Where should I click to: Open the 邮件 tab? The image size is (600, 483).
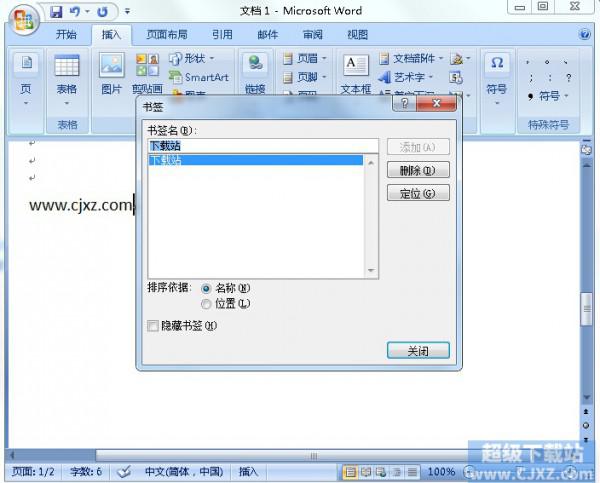click(x=267, y=35)
